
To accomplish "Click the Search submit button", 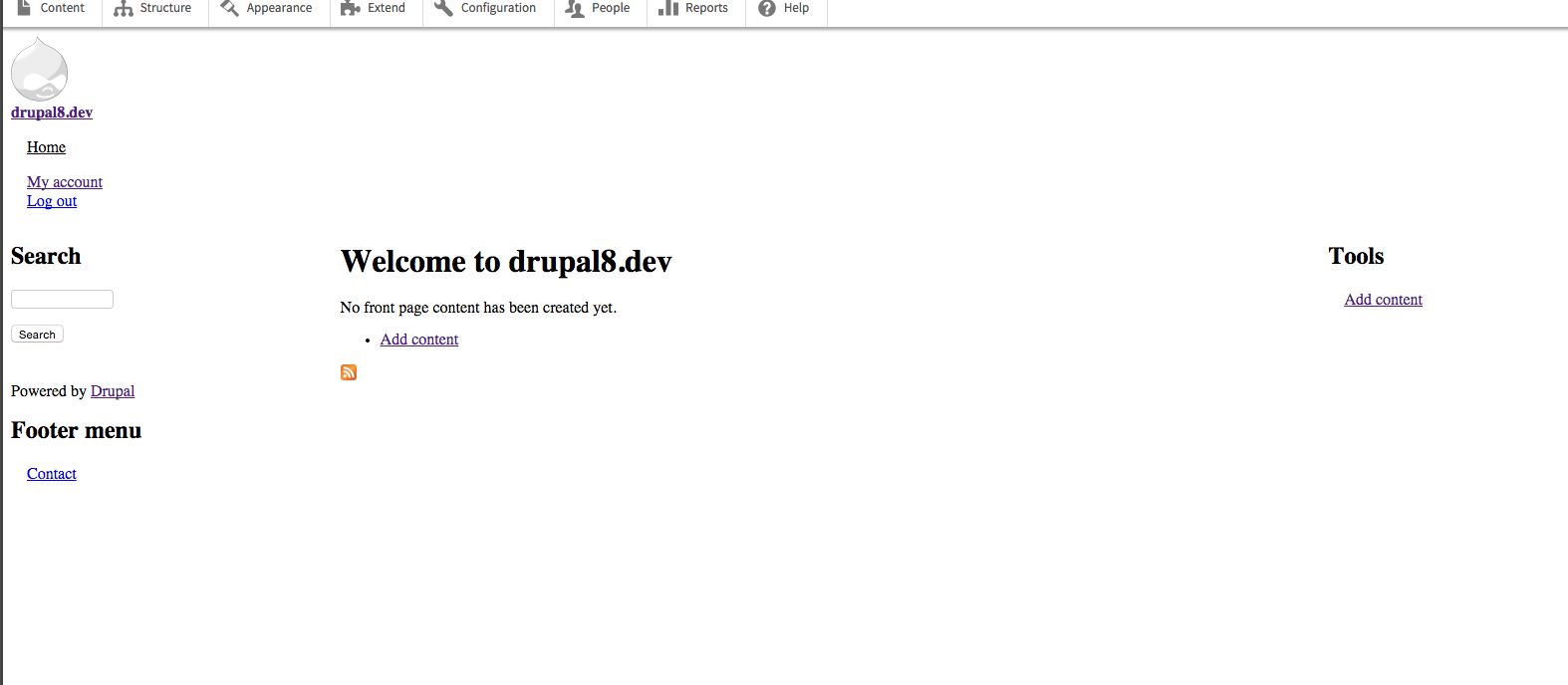I will (37, 335).
